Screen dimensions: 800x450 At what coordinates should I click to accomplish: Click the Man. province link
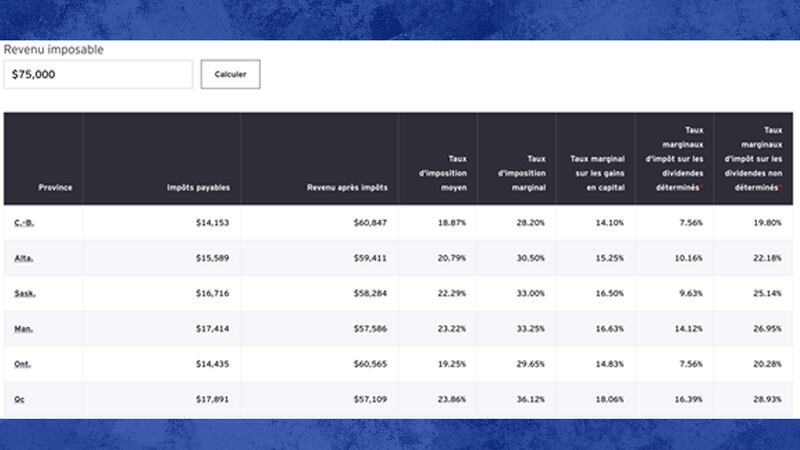24,328
